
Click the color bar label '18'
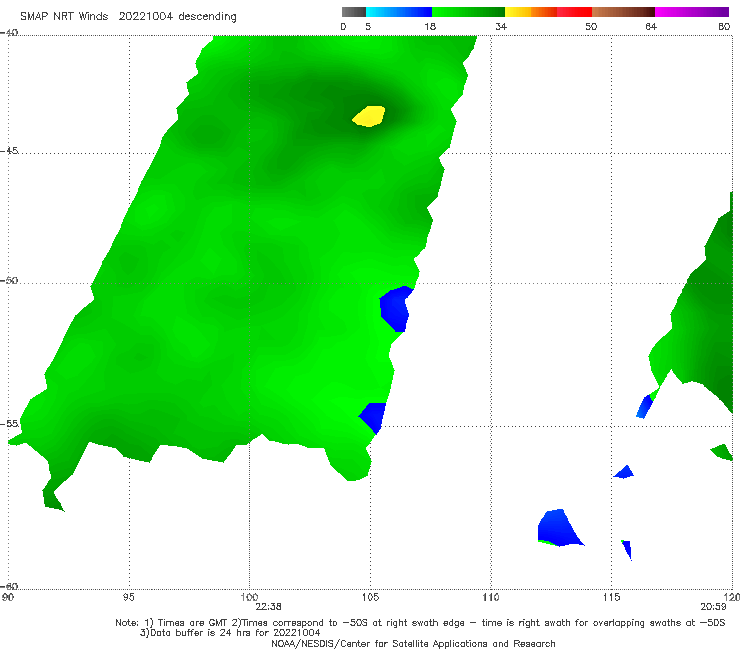click(x=430, y=26)
